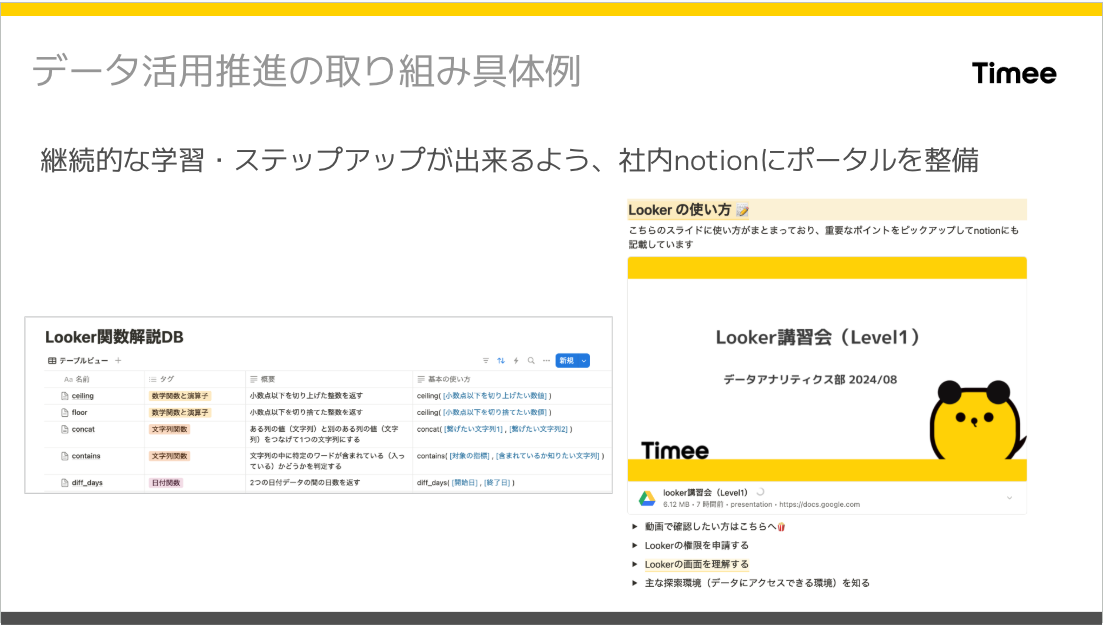Click the page icon next to contains
Viewport: 1103px width, 625px height.
click(65, 456)
